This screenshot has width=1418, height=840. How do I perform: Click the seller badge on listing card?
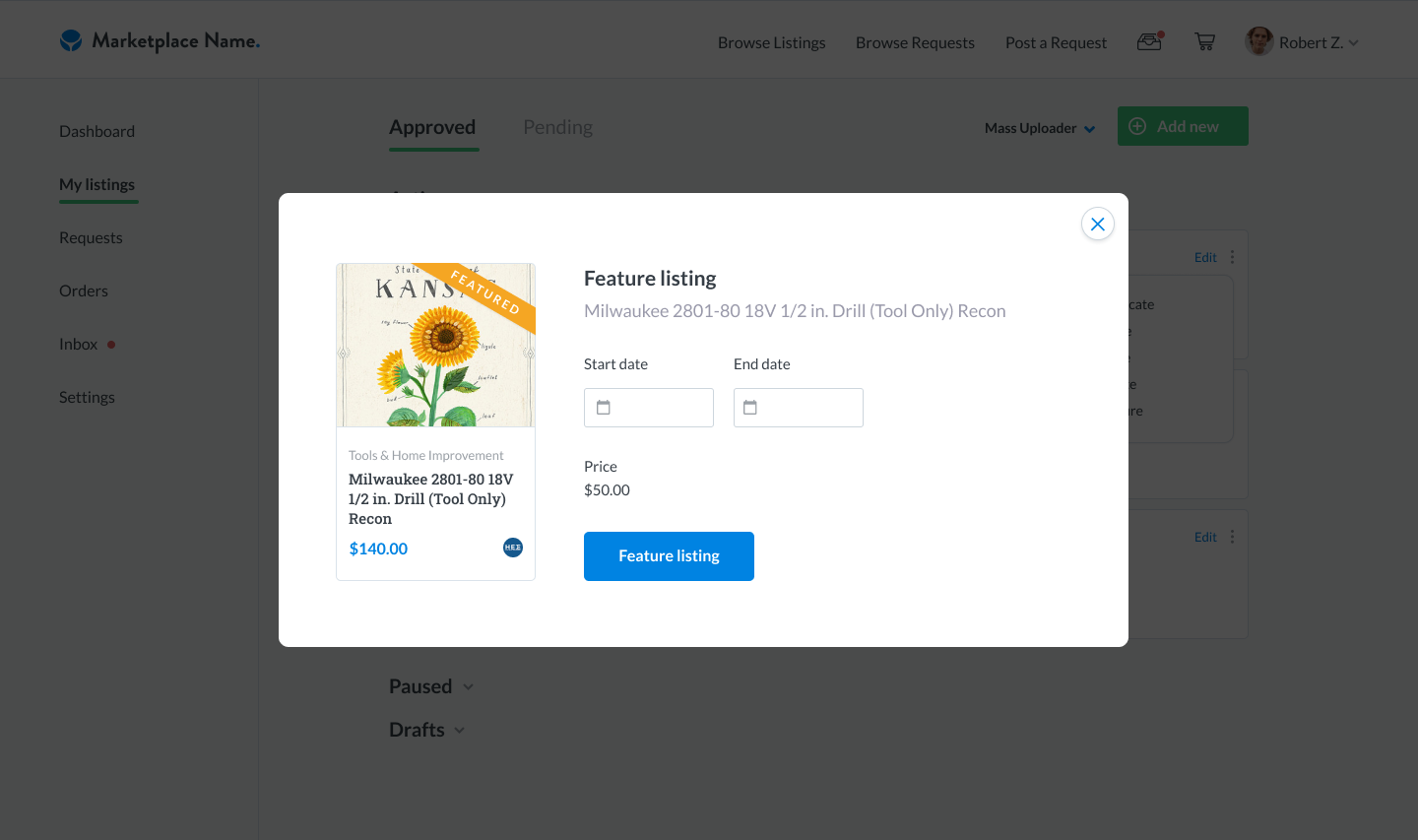click(513, 548)
